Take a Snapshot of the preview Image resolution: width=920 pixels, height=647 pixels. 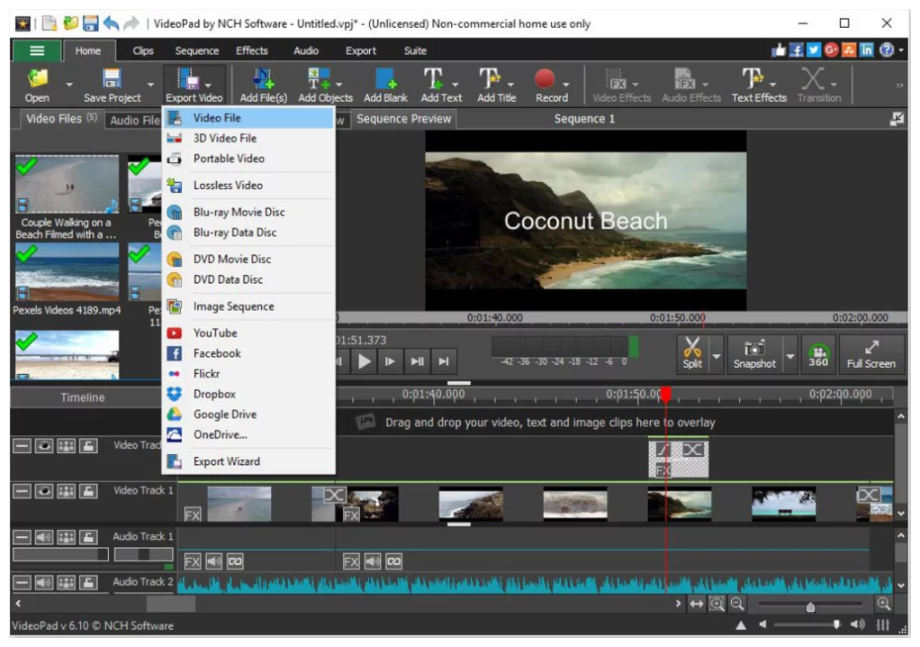click(754, 352)
